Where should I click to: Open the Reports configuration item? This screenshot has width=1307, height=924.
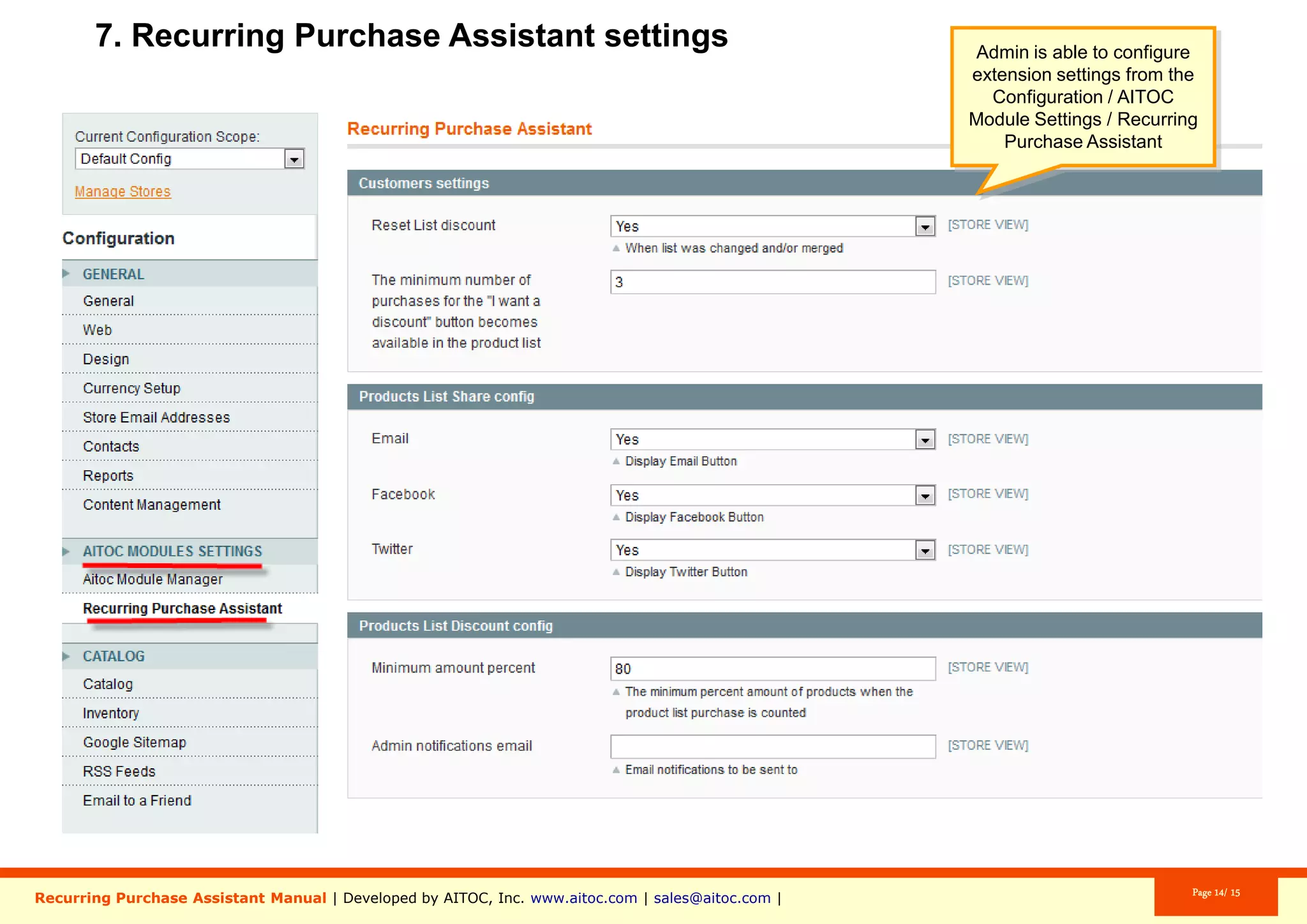pyautogui.click(x=108, y=476)
